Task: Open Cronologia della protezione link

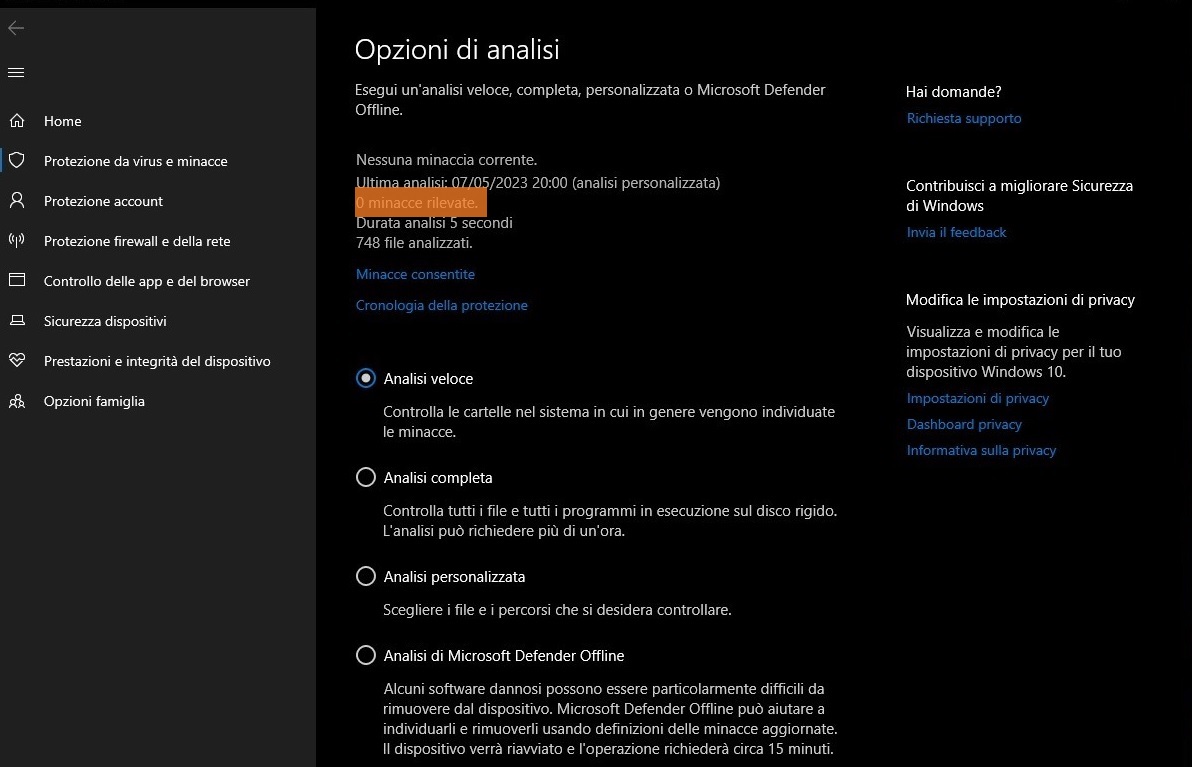Action: click(441, 305)
